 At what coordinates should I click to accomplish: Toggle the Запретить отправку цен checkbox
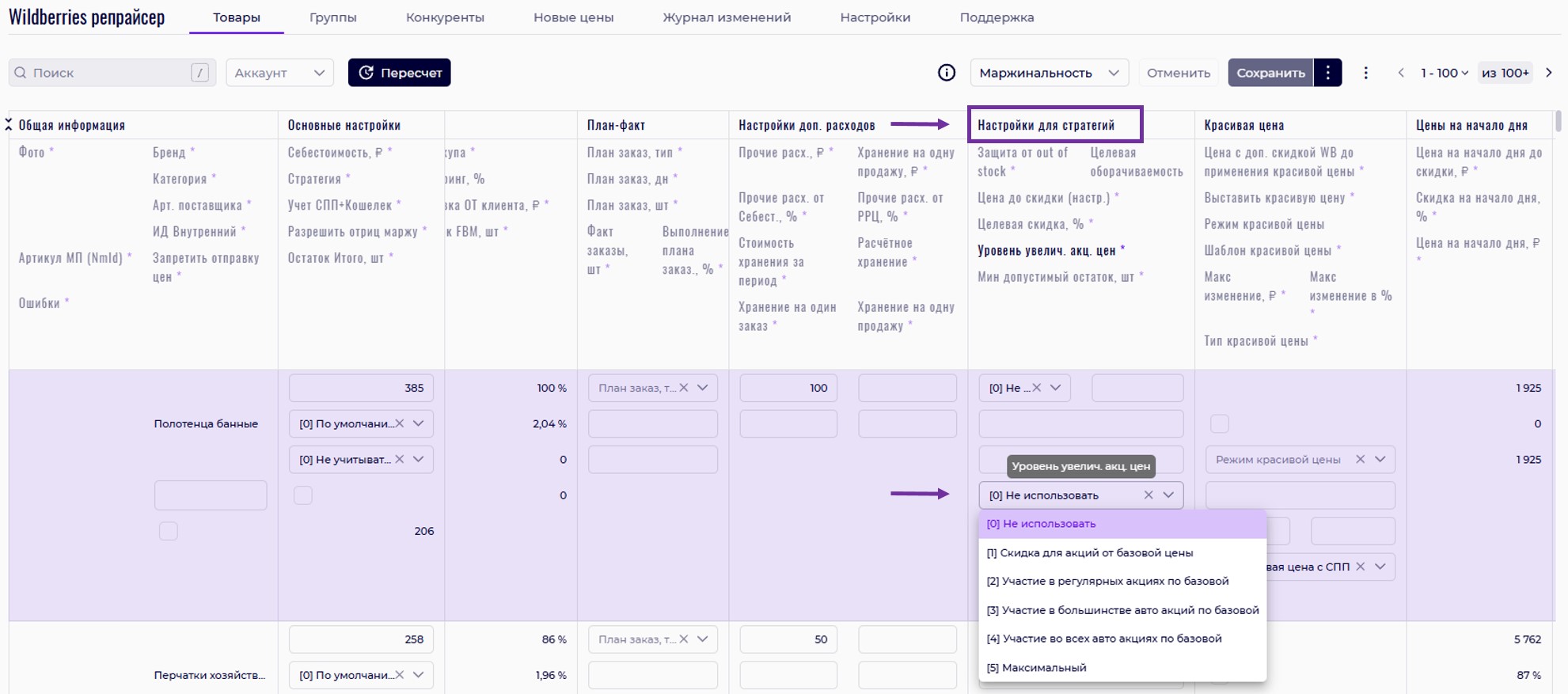click(x=169, y=531)
